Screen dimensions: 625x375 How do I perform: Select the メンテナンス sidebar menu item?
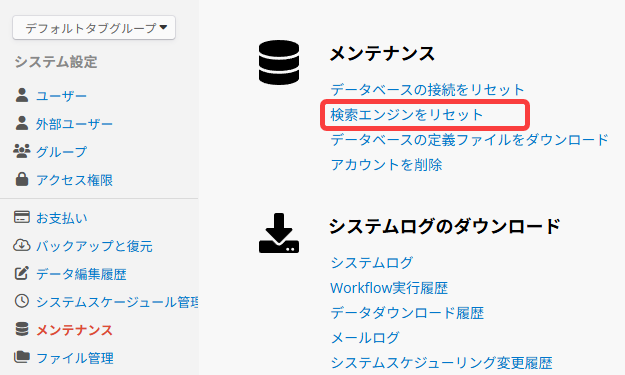point(75,330)
